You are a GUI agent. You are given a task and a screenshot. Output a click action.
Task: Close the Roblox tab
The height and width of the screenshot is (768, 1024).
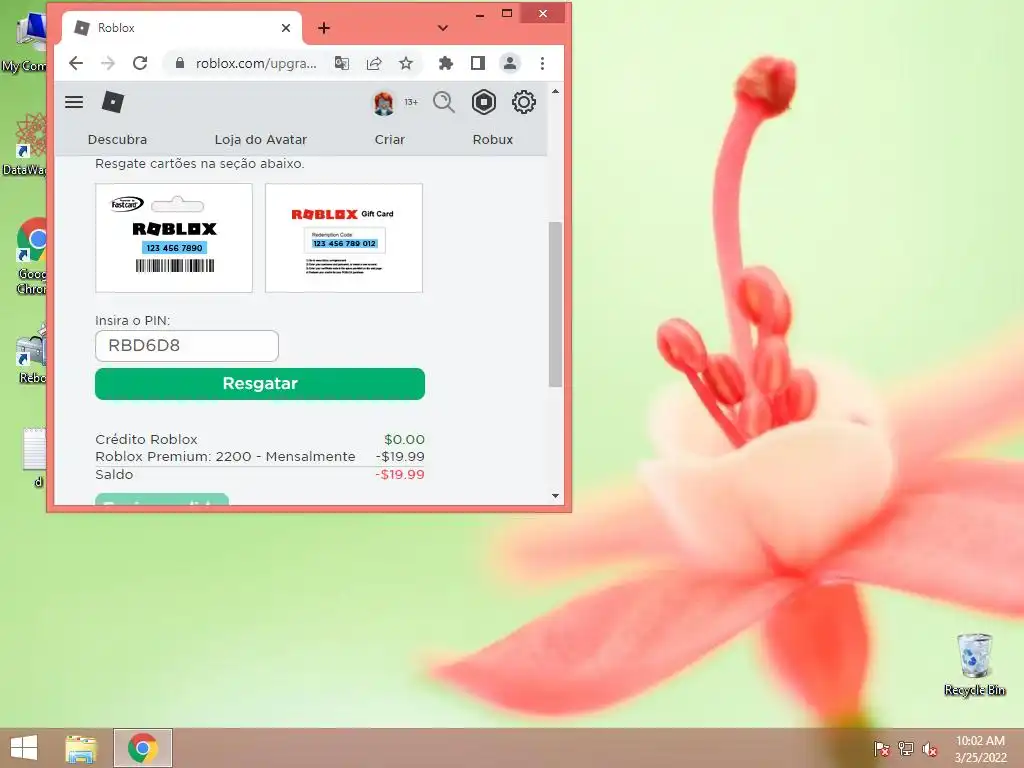click(x=286, y=28)
